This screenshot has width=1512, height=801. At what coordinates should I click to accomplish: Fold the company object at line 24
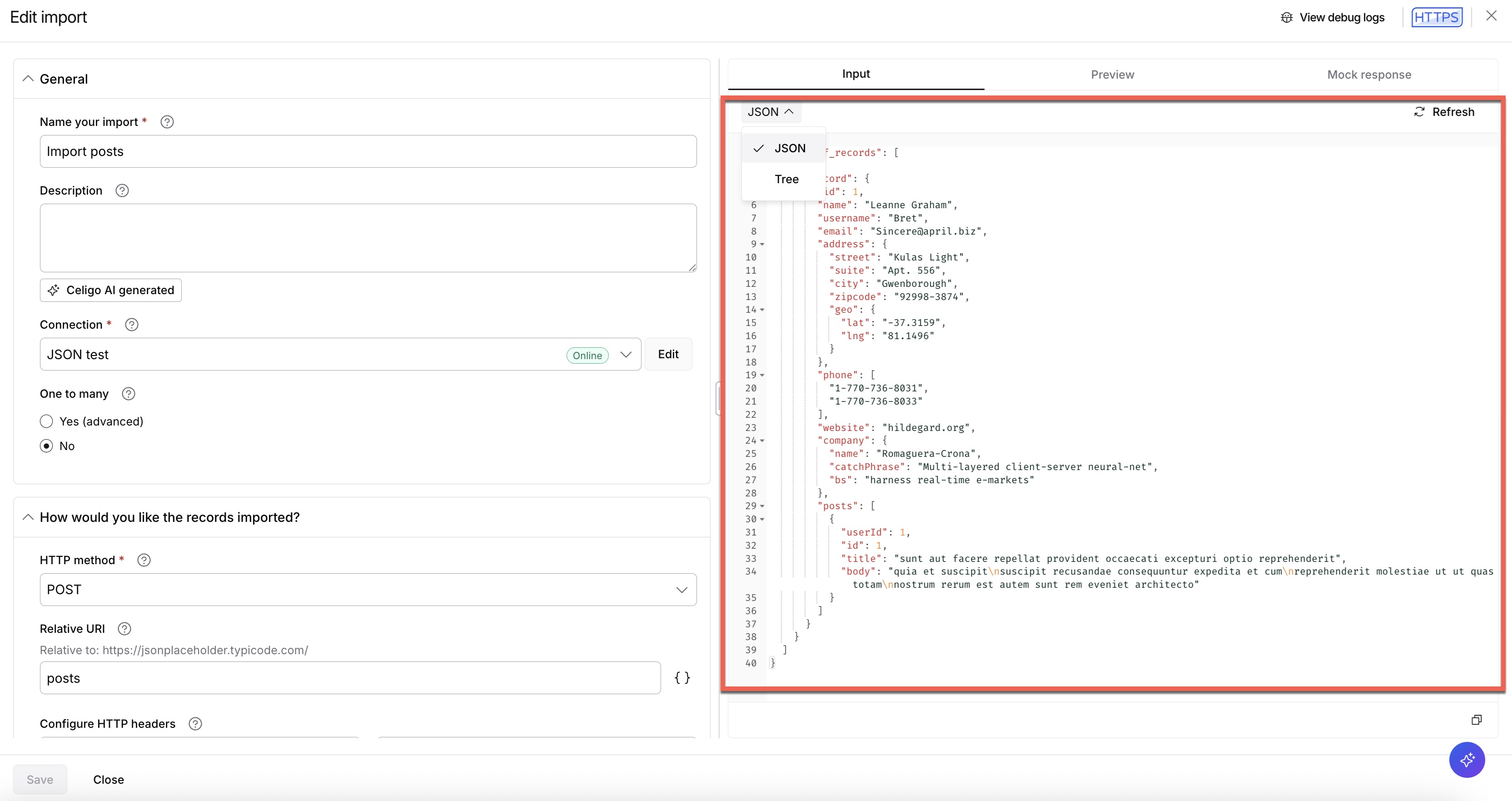(762, 441)
